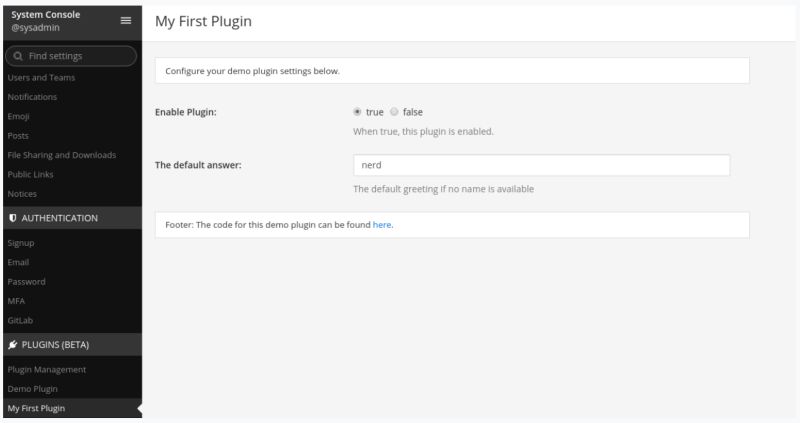Screen dimensions: 800x423
Task: Select the true radio for Enable Plugin
Action: pyautogui.click(x=357, y=112)
